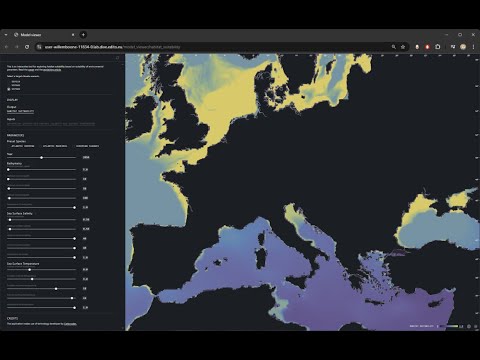The width and height of the screenshot is (480, 360).
Task: Click the currently selected scenario radio button
Action: click(x=9, y=89)
